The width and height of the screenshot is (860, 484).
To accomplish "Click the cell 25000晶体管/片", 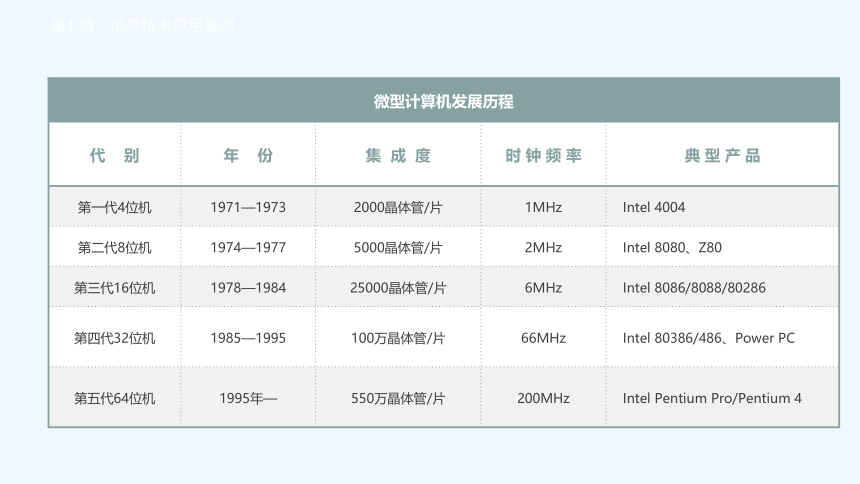I will point(398,288).
